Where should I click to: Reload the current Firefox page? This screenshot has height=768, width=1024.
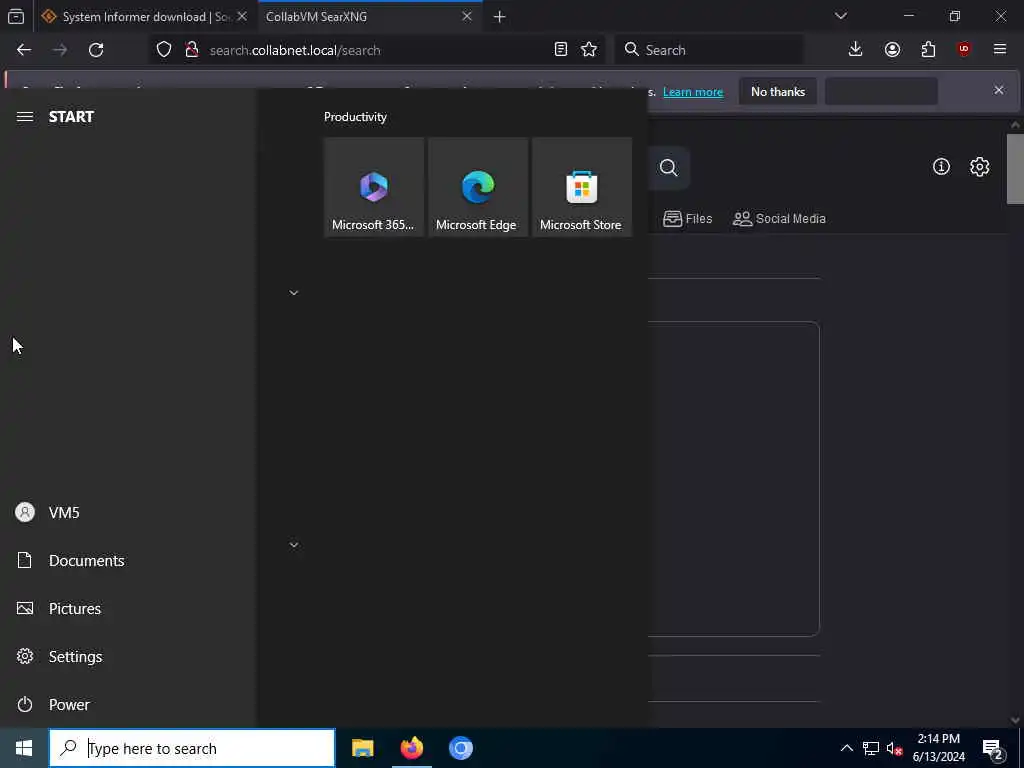click(96, 50)
